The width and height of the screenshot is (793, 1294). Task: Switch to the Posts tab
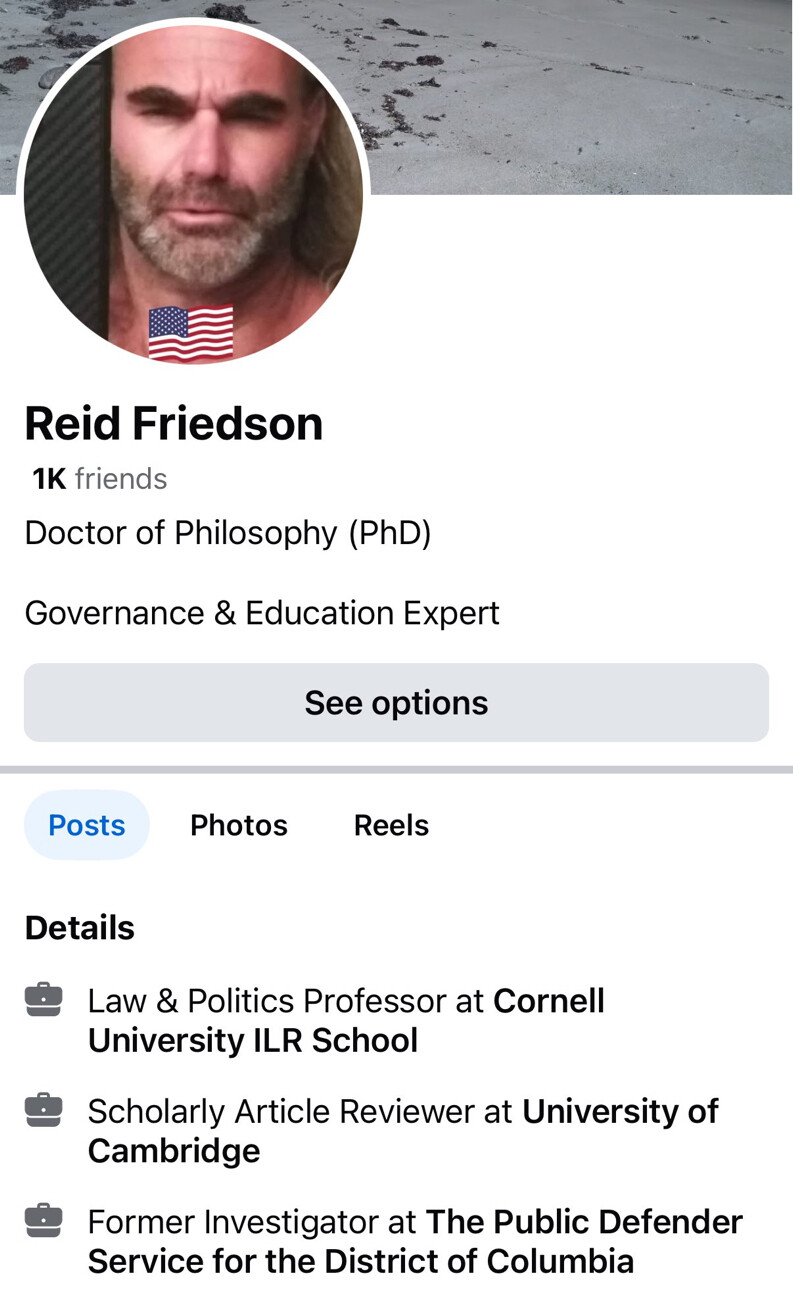click(87, 825)
